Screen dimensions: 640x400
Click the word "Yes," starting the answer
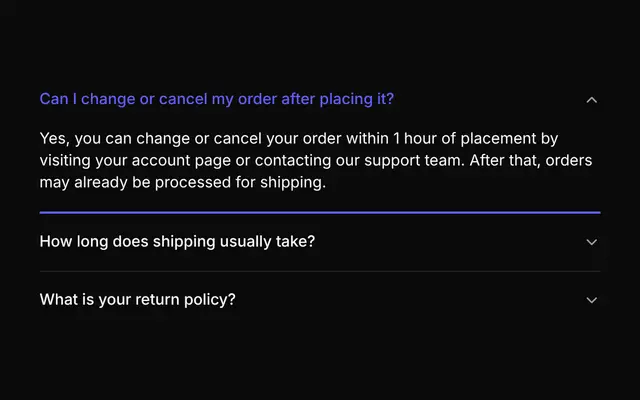click(x=55, y=139)
